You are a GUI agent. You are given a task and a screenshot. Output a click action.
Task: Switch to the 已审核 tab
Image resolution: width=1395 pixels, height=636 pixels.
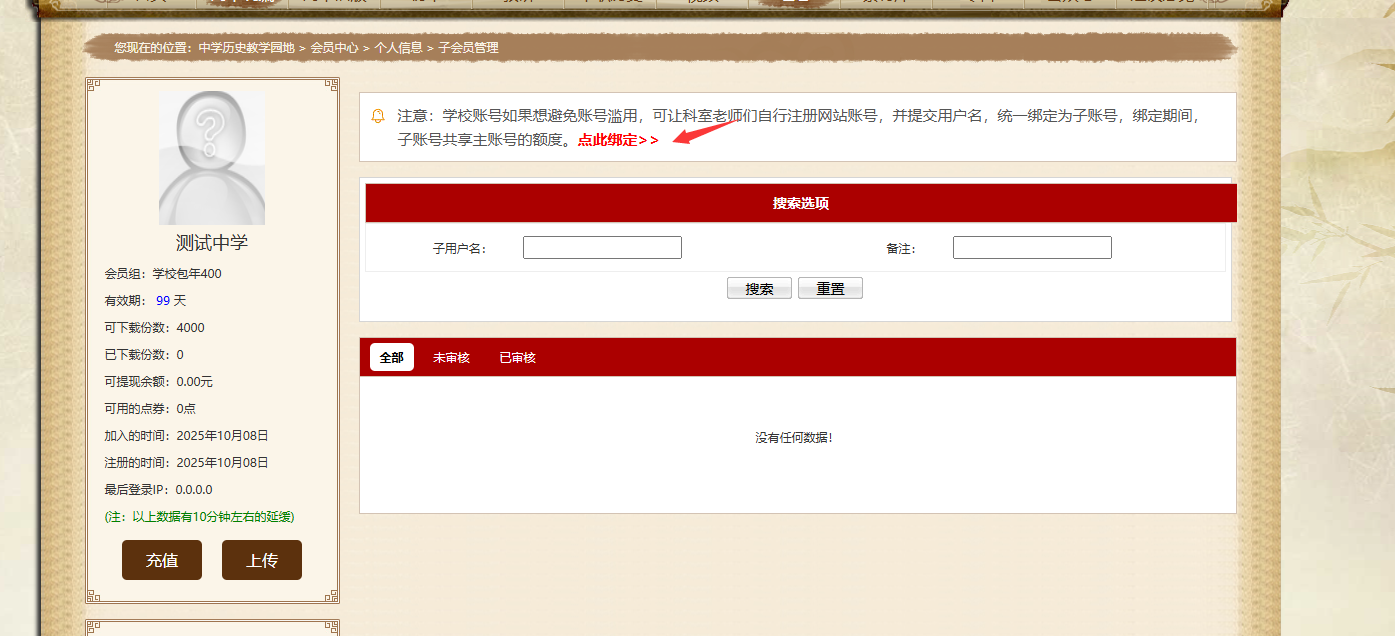pos(517,357)
